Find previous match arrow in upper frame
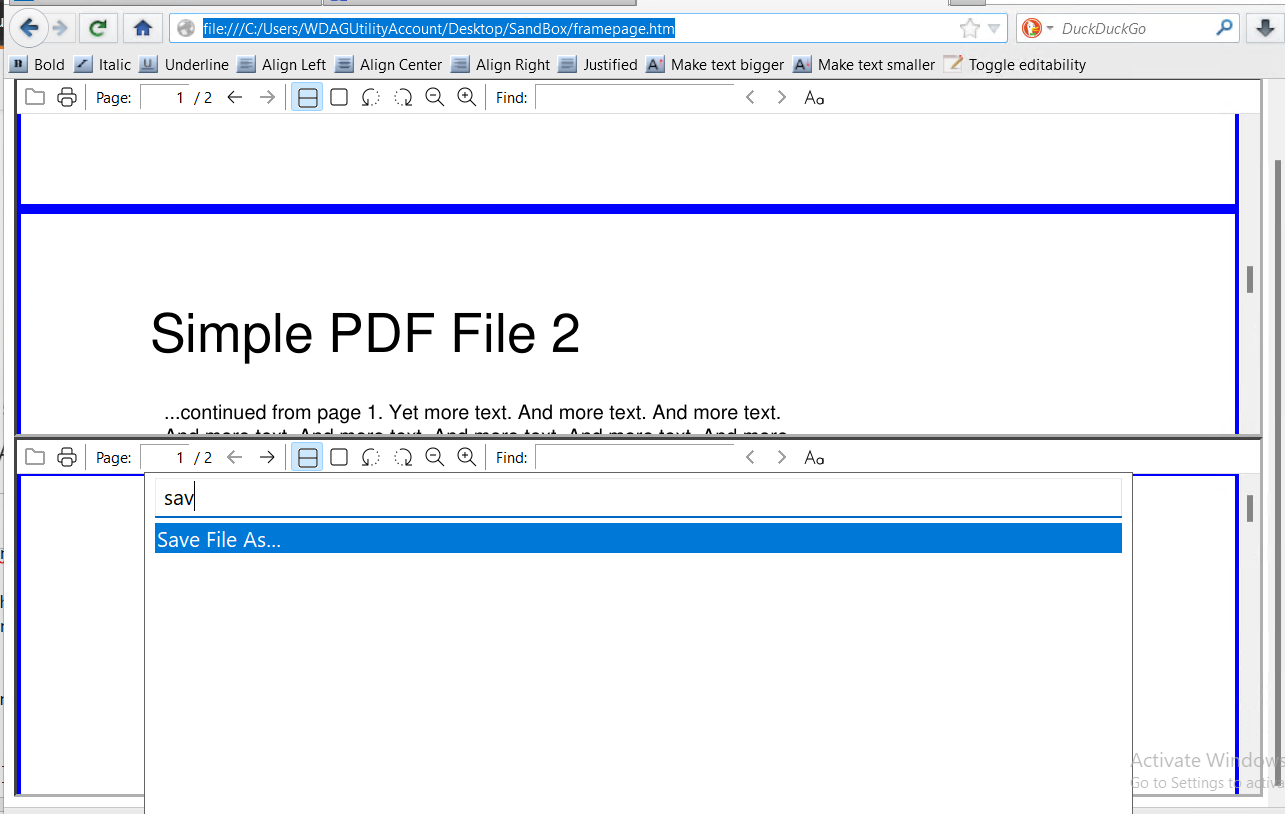1285x814 pixels. [750, 97]
